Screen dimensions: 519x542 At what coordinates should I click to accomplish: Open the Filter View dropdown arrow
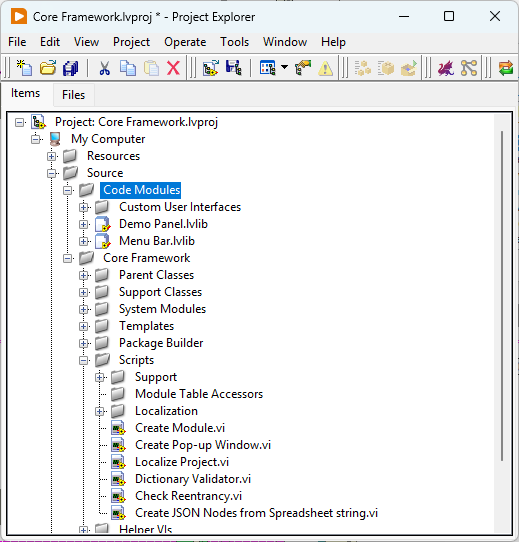coord(285,67)
